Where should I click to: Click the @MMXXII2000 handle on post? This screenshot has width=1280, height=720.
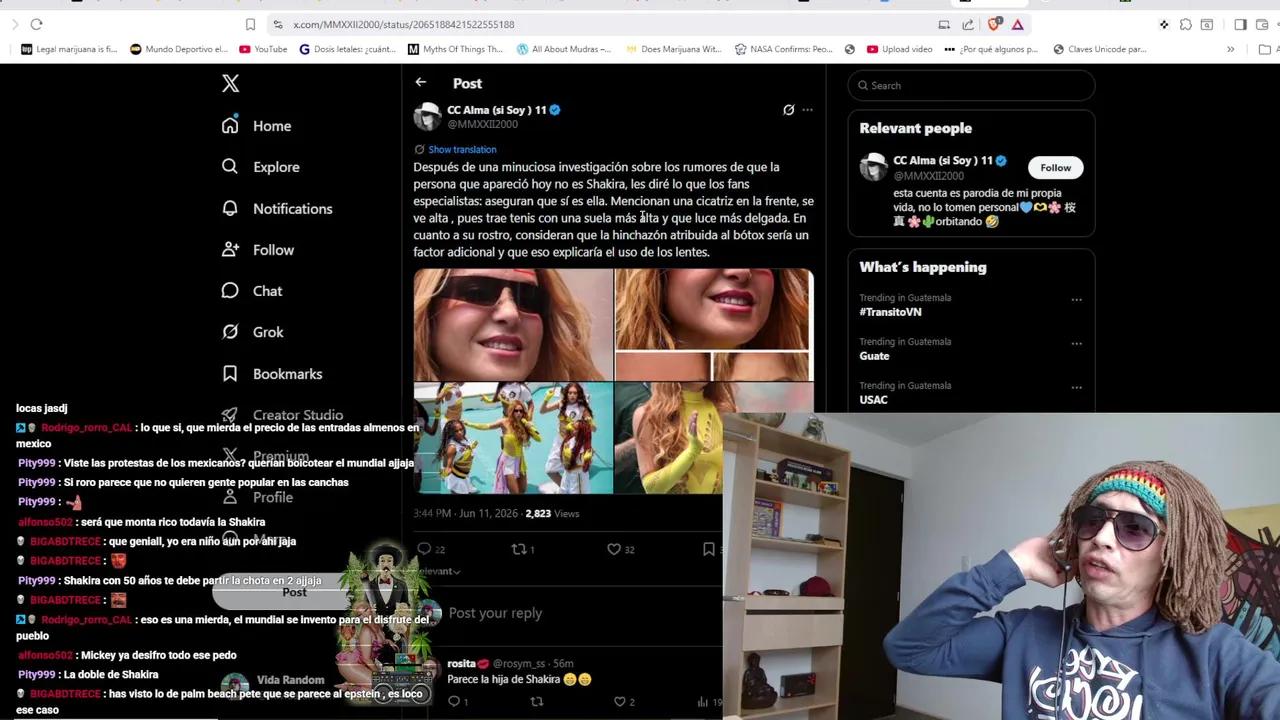482,124
